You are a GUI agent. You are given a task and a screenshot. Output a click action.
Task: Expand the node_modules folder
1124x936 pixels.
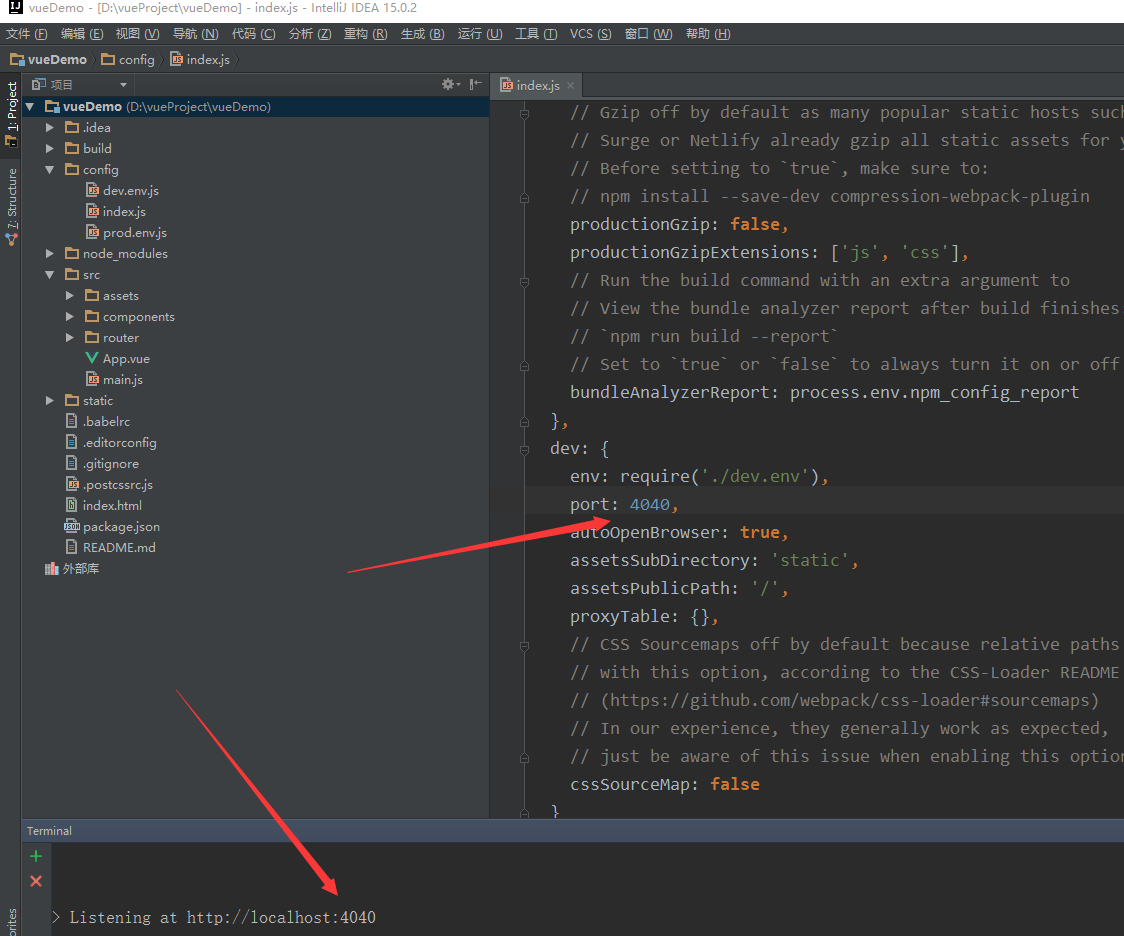click(x=49, y=254)
